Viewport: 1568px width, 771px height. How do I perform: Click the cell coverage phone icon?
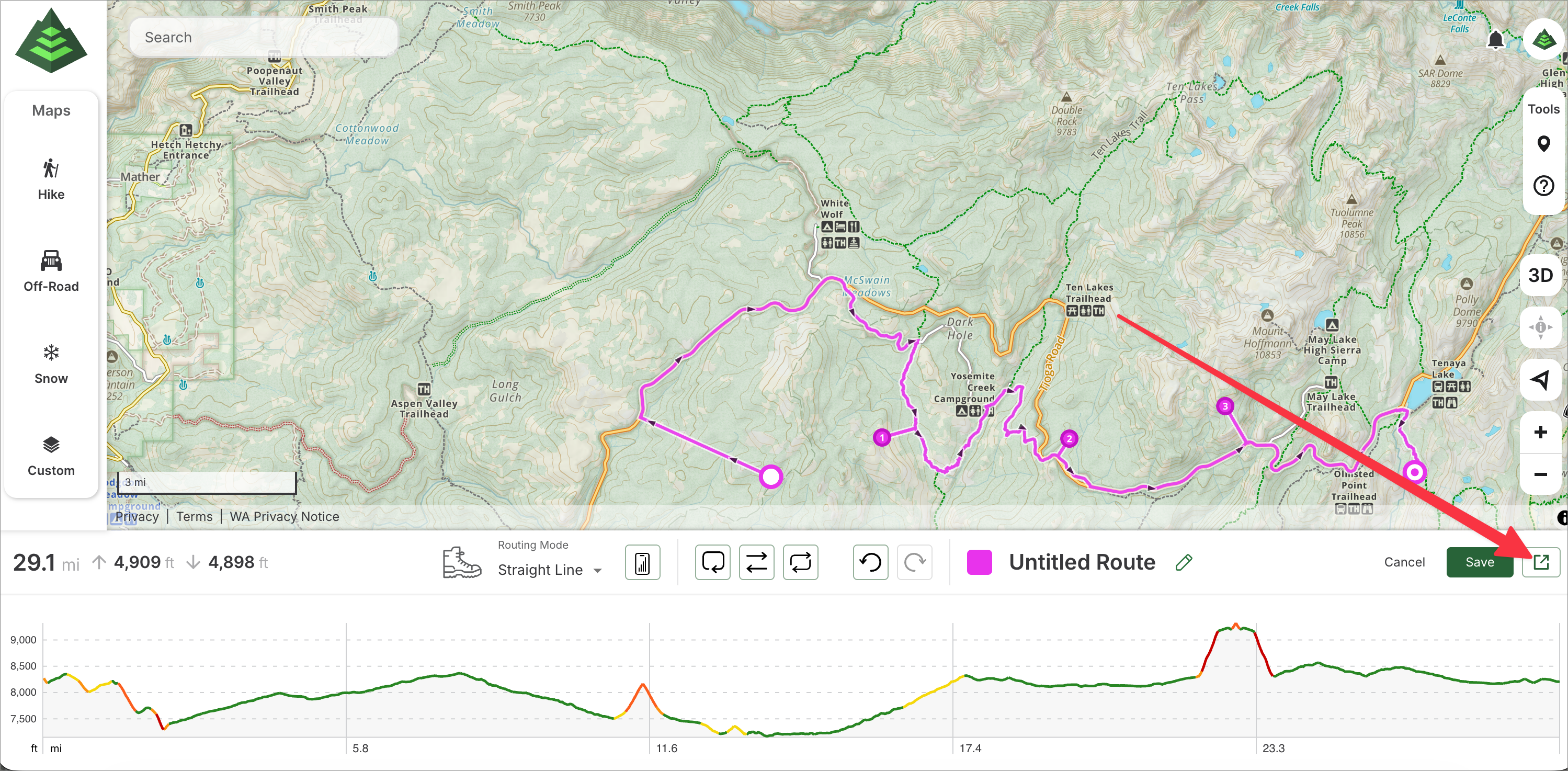click(642, 562)
